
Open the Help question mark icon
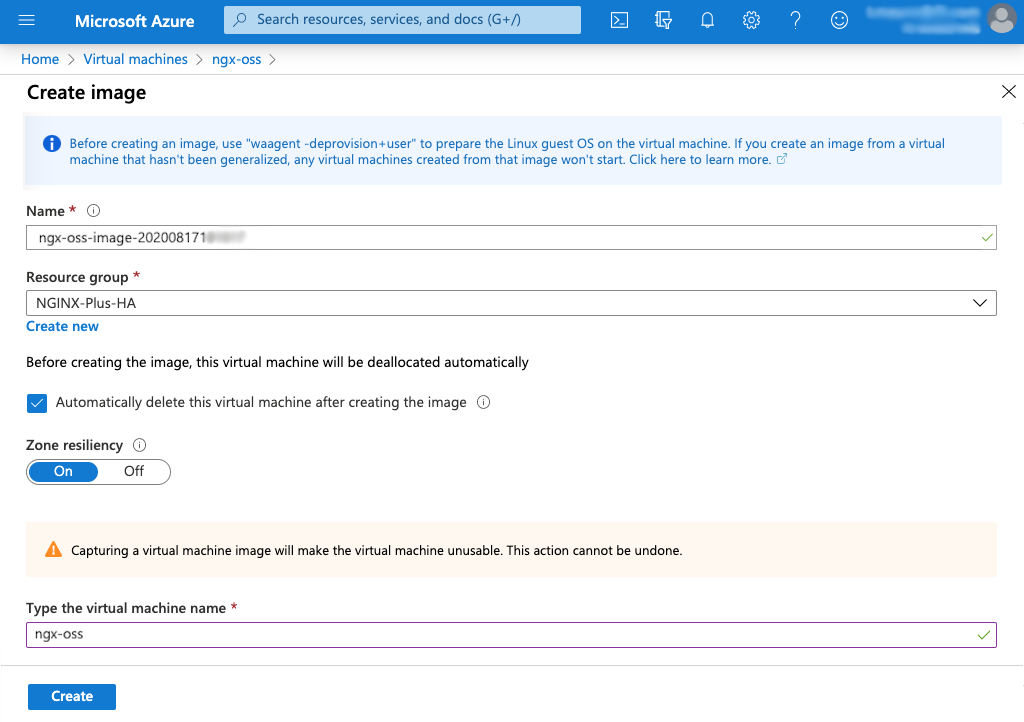pos(795,20)
